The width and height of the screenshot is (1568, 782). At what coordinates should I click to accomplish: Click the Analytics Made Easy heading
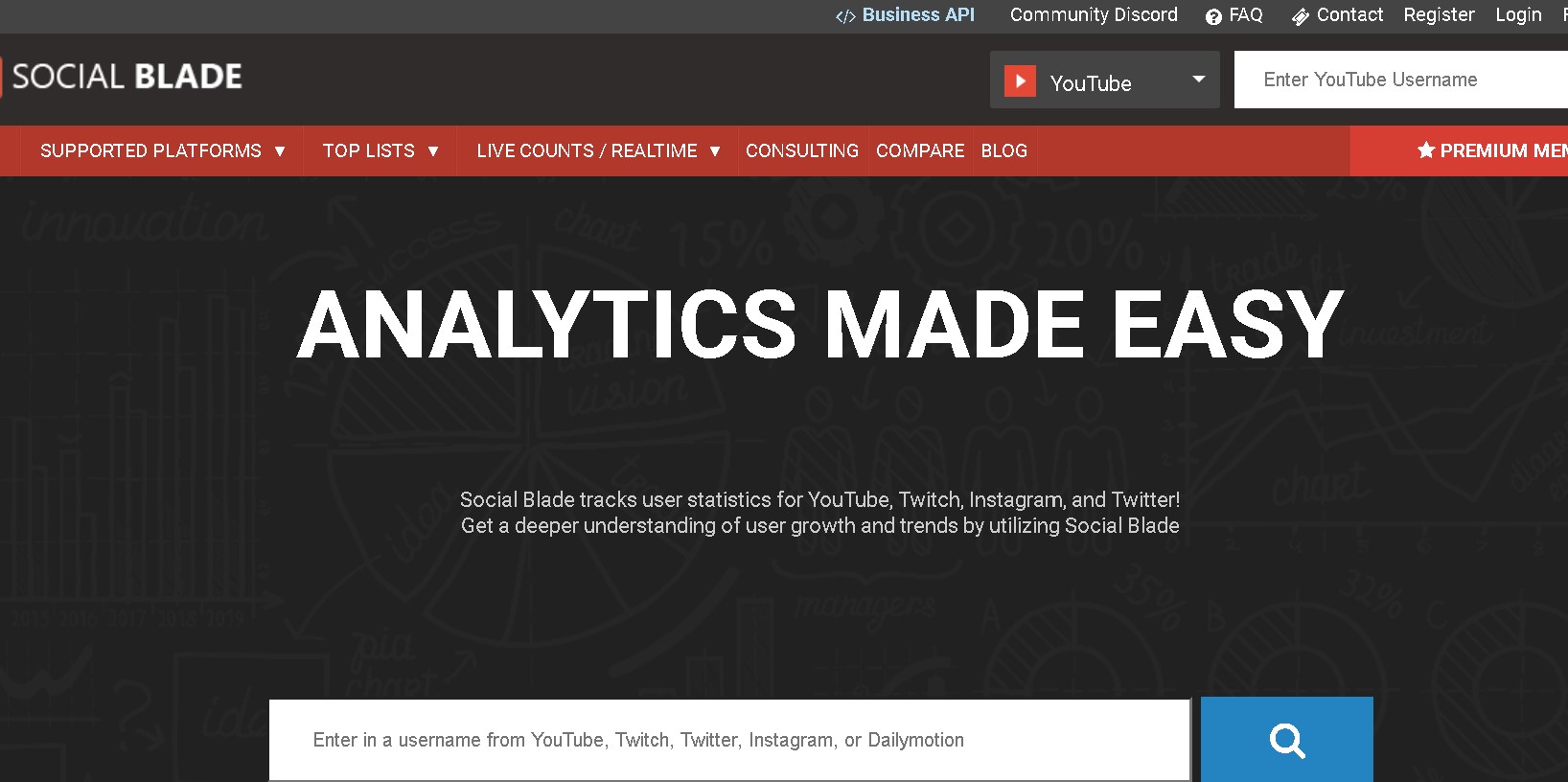820,325
